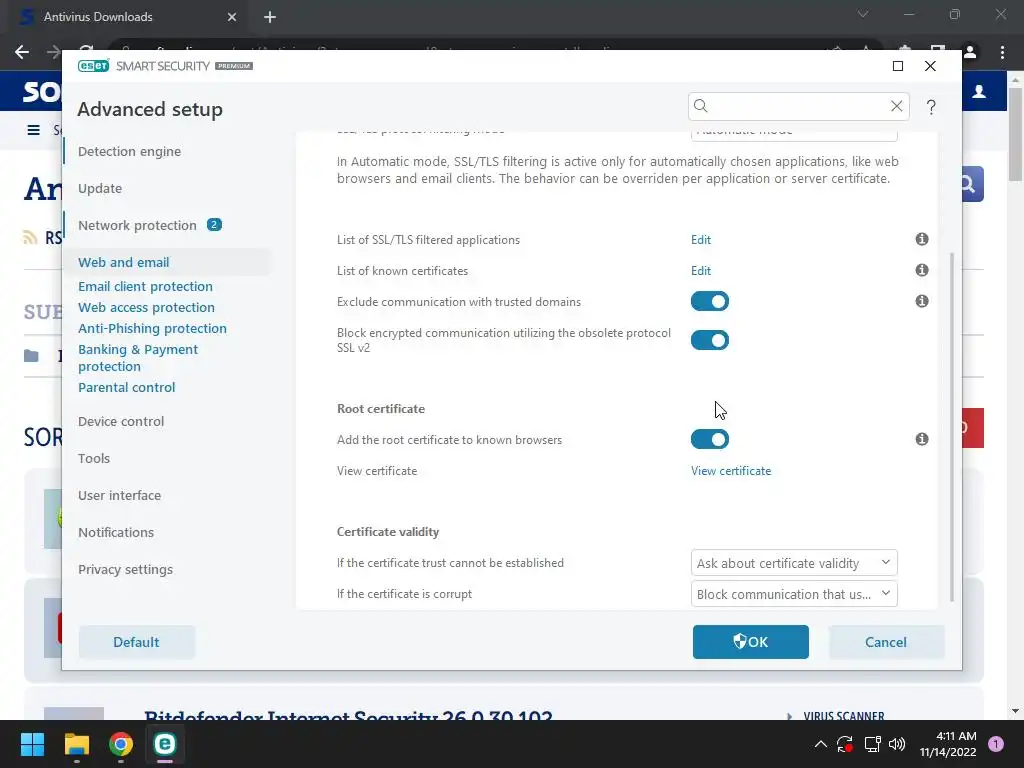Image resolution: width=1024 pixels, height=768 pixels.
Task: Click the website user account icon
Action: 979,92
